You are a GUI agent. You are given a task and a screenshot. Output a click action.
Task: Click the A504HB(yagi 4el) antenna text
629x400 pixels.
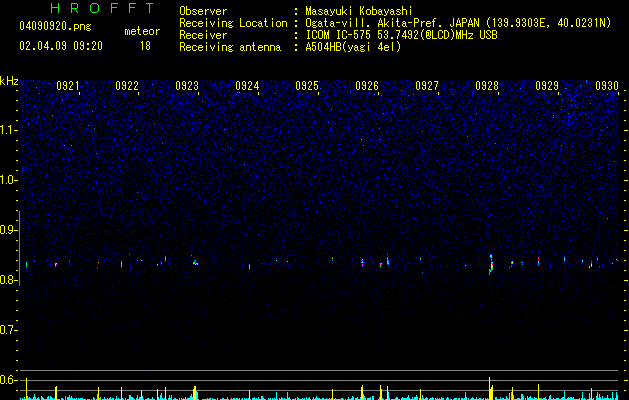tap(353, 47)
